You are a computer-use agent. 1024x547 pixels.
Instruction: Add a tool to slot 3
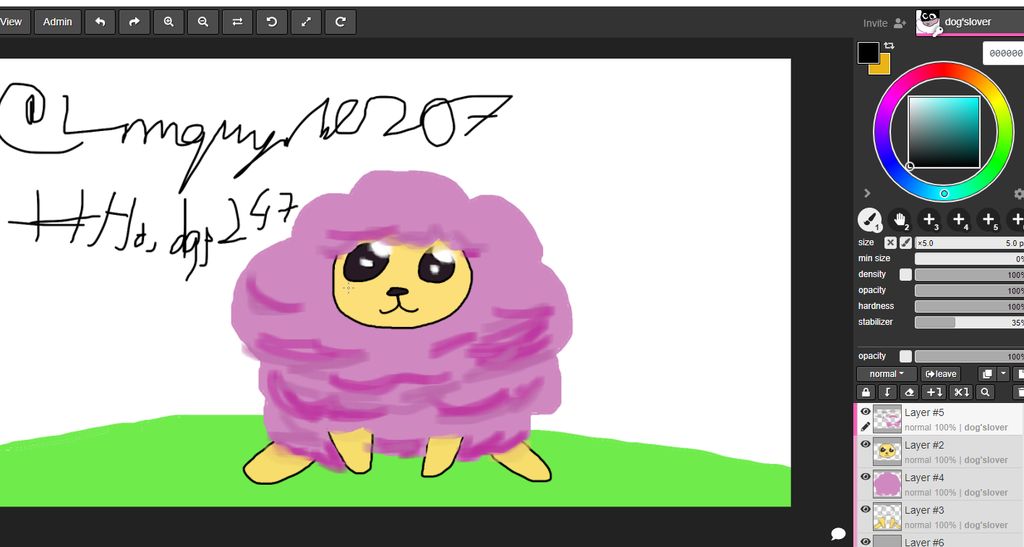[x=929, y=220]
